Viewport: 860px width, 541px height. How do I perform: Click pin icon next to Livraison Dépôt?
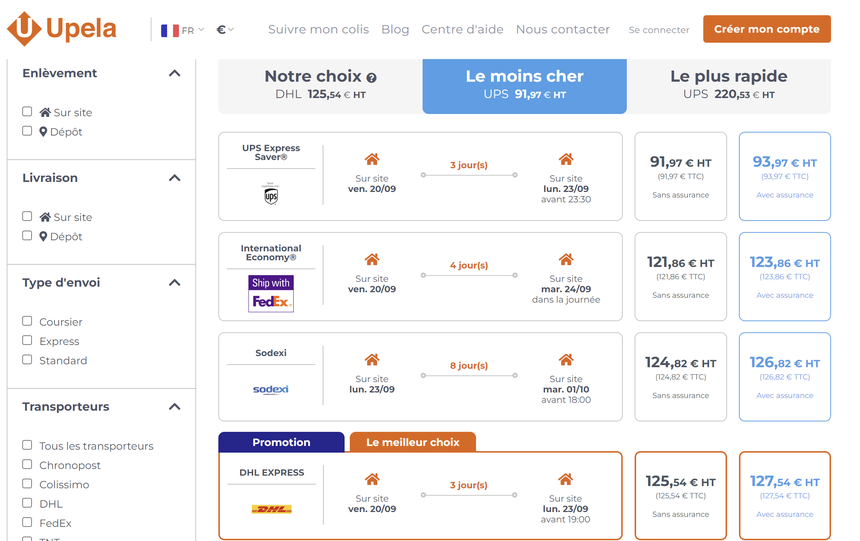(x=43, y=236)
